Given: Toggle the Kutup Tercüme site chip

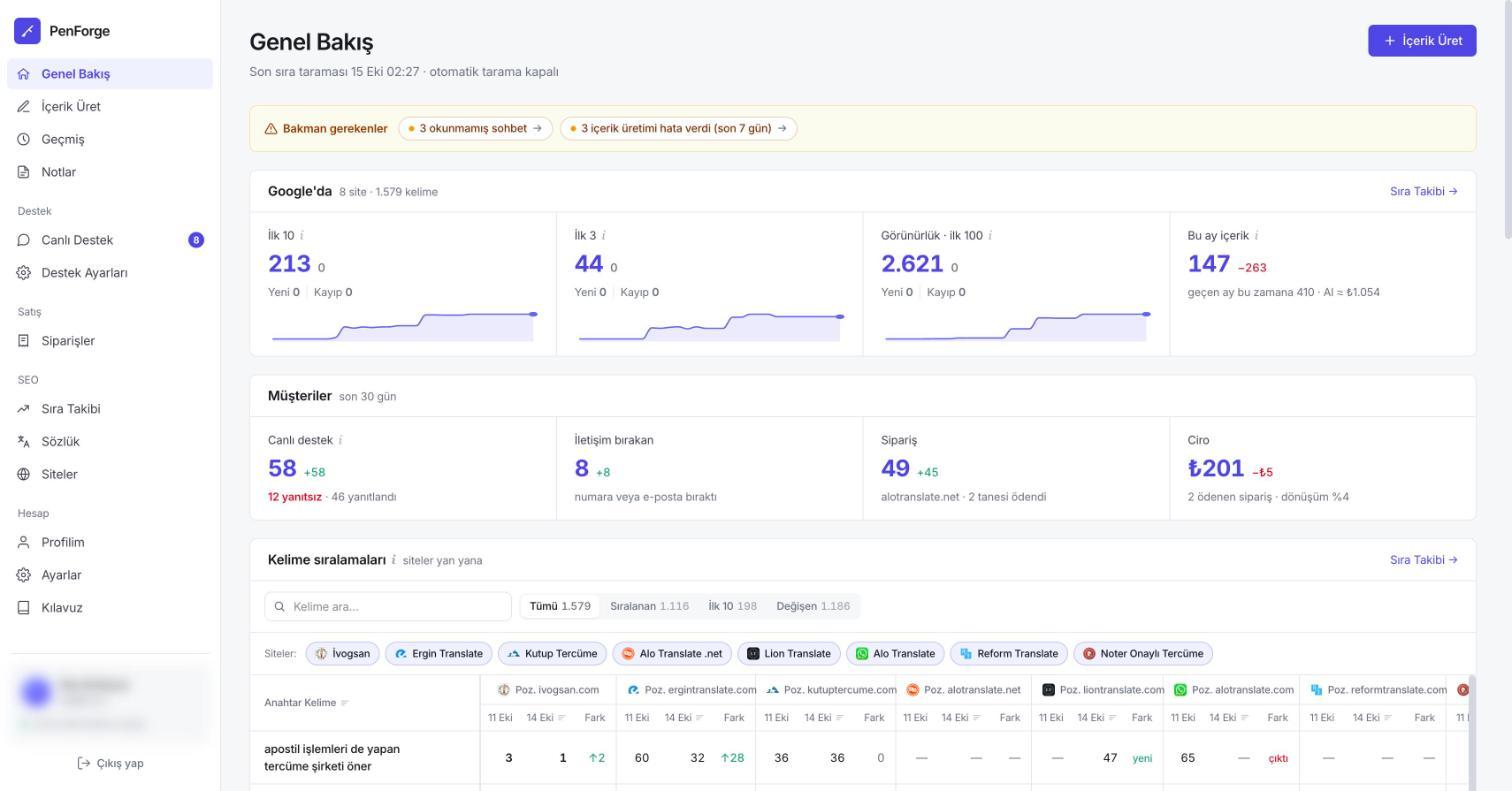Looking at the screenshot, I should (x=552, y=654).
